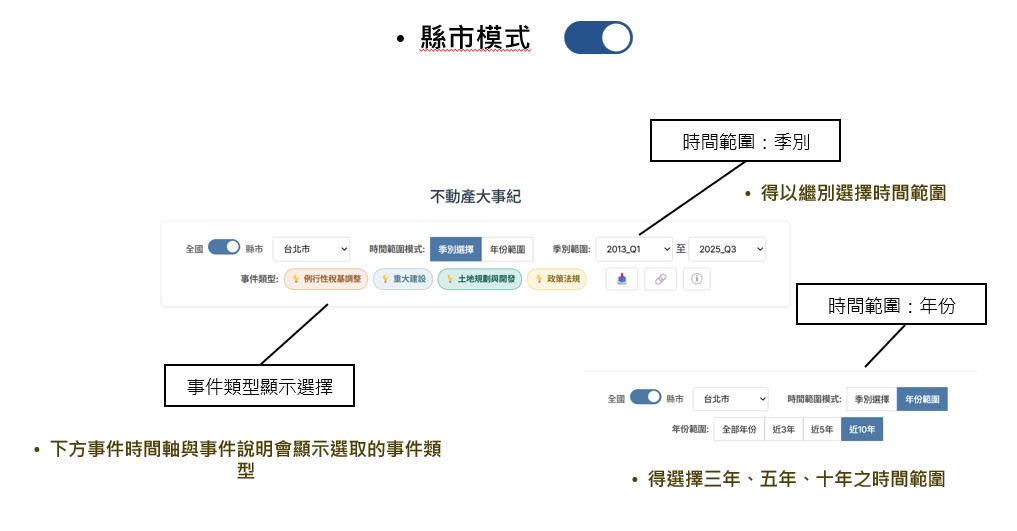Open the 2025_Q3 end quarter dropdown
1017x531 pixels.
pos(727,248)
